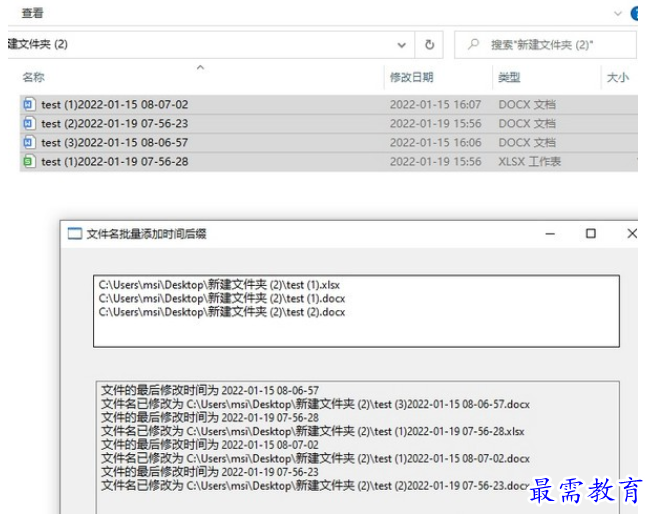Click the date 2022-01-15 16:06 cell
The width and height of the screenshot is (651, 522).
click(435, 143)
